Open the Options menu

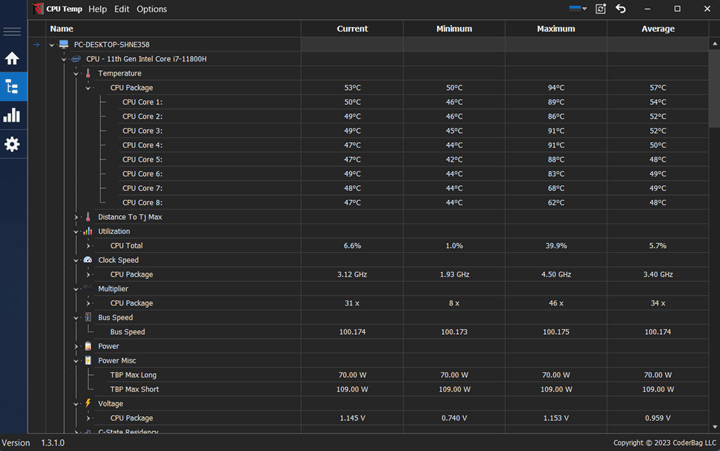[x=152, y=9]
